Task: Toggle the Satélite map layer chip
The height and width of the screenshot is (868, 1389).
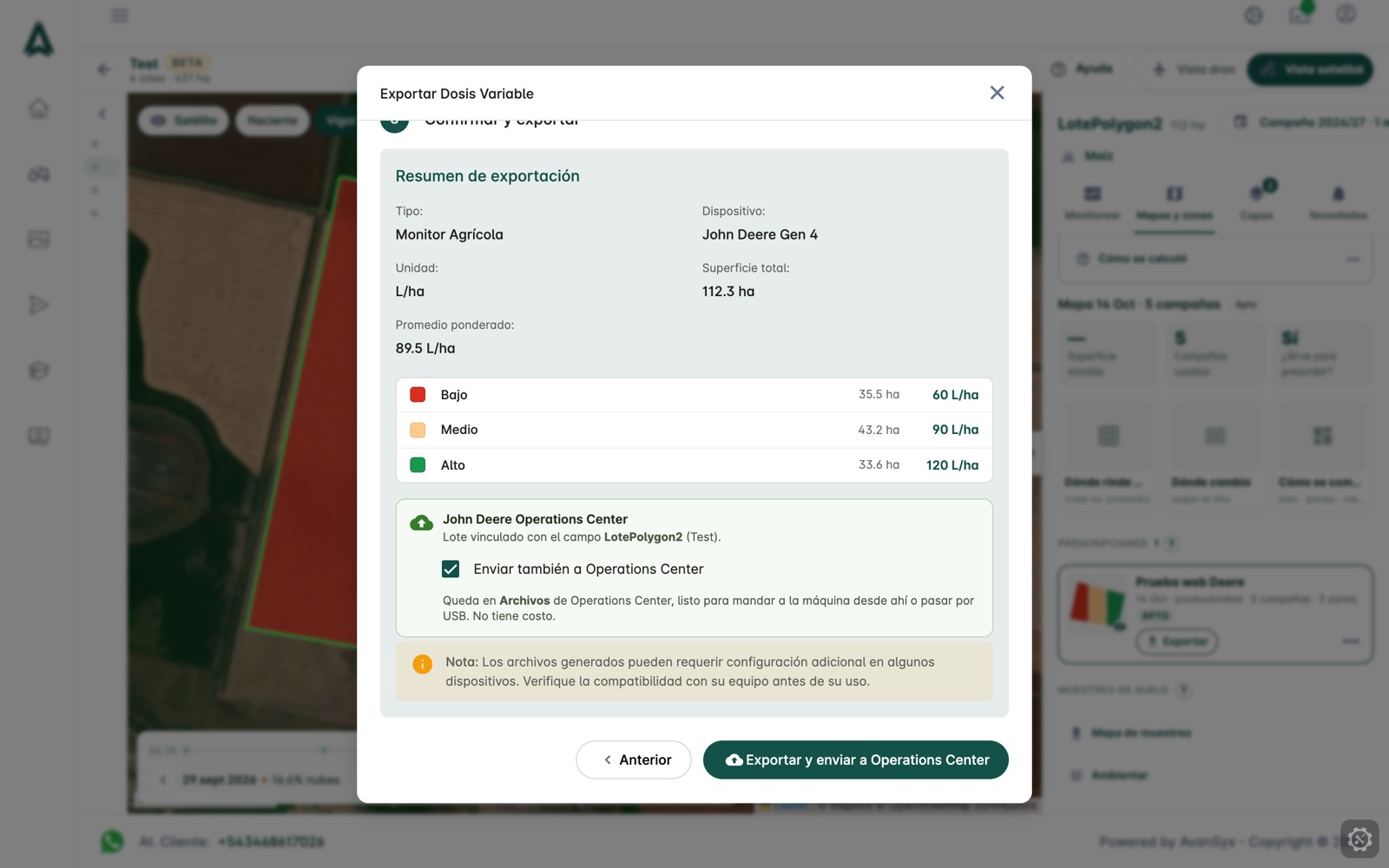Action: pos(184,121)
